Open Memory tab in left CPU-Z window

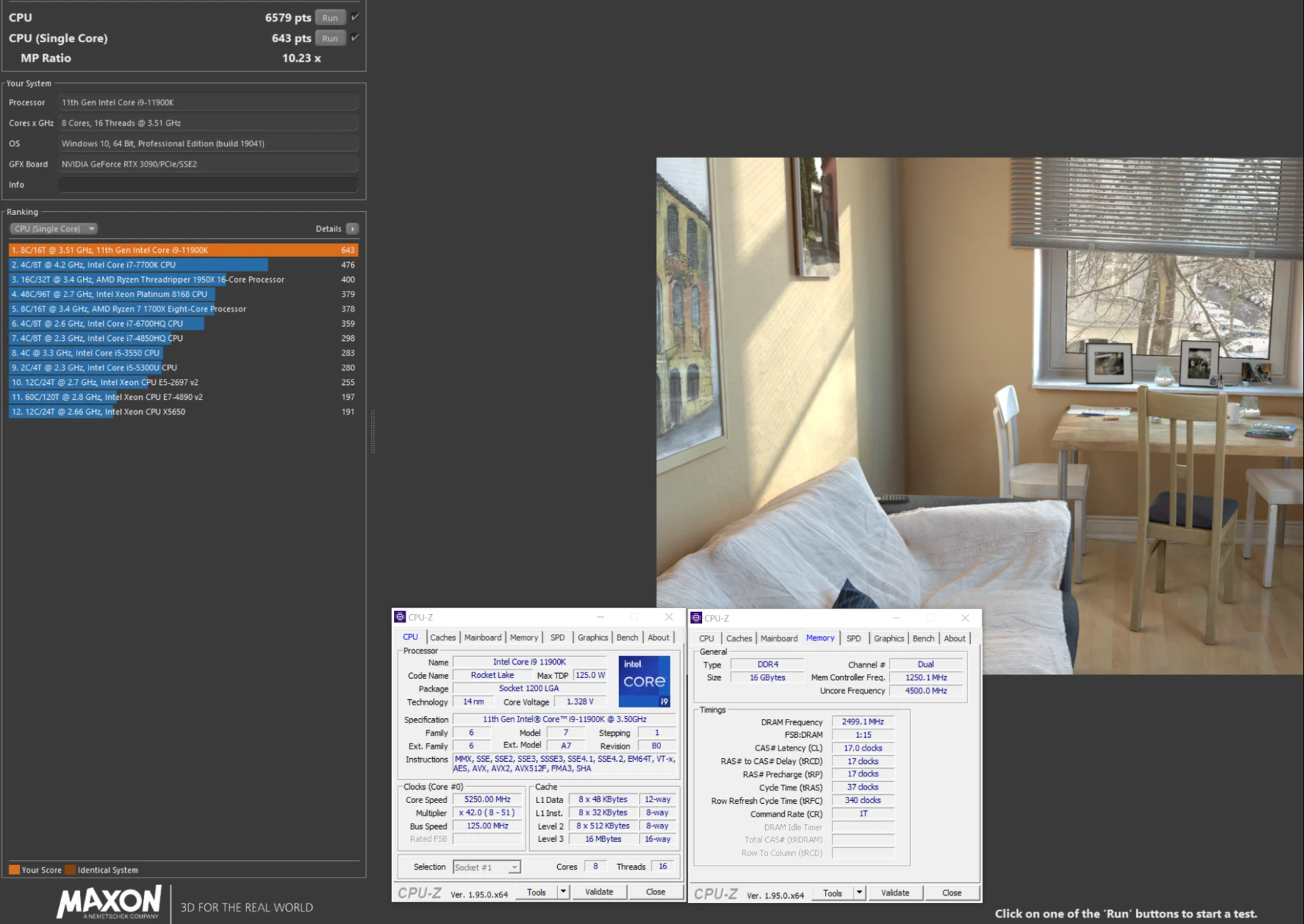pyautogui.click(x=523, y=637)
